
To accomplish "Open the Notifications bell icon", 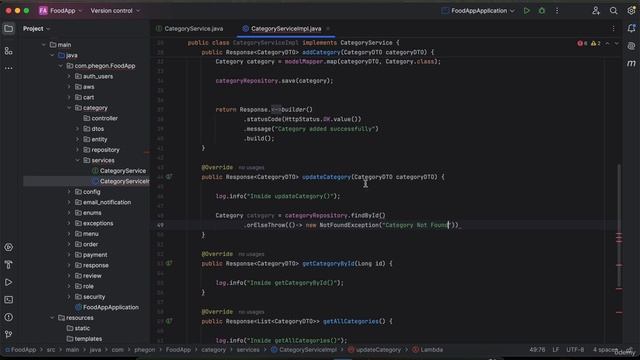I will click(631, 29).
